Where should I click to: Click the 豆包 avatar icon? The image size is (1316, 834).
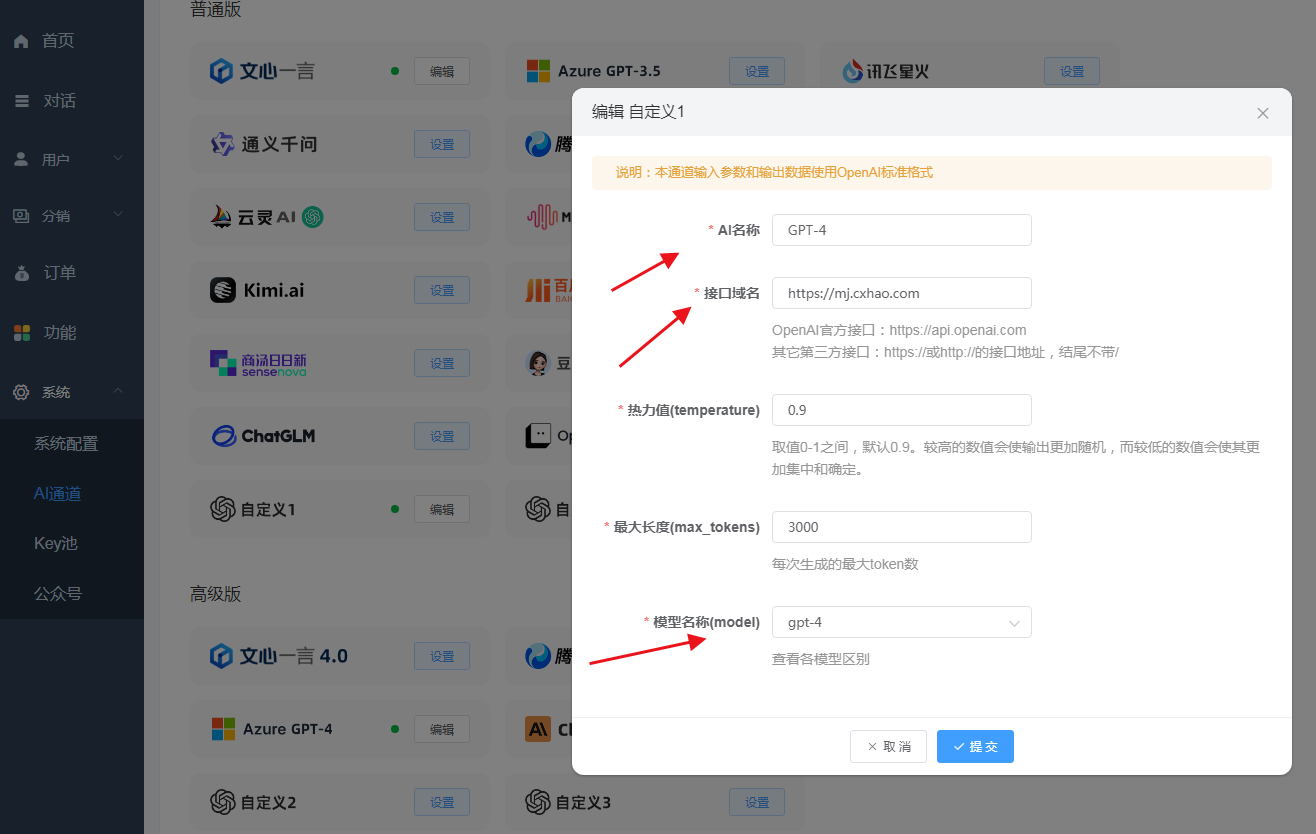click(x=538, y=363)
